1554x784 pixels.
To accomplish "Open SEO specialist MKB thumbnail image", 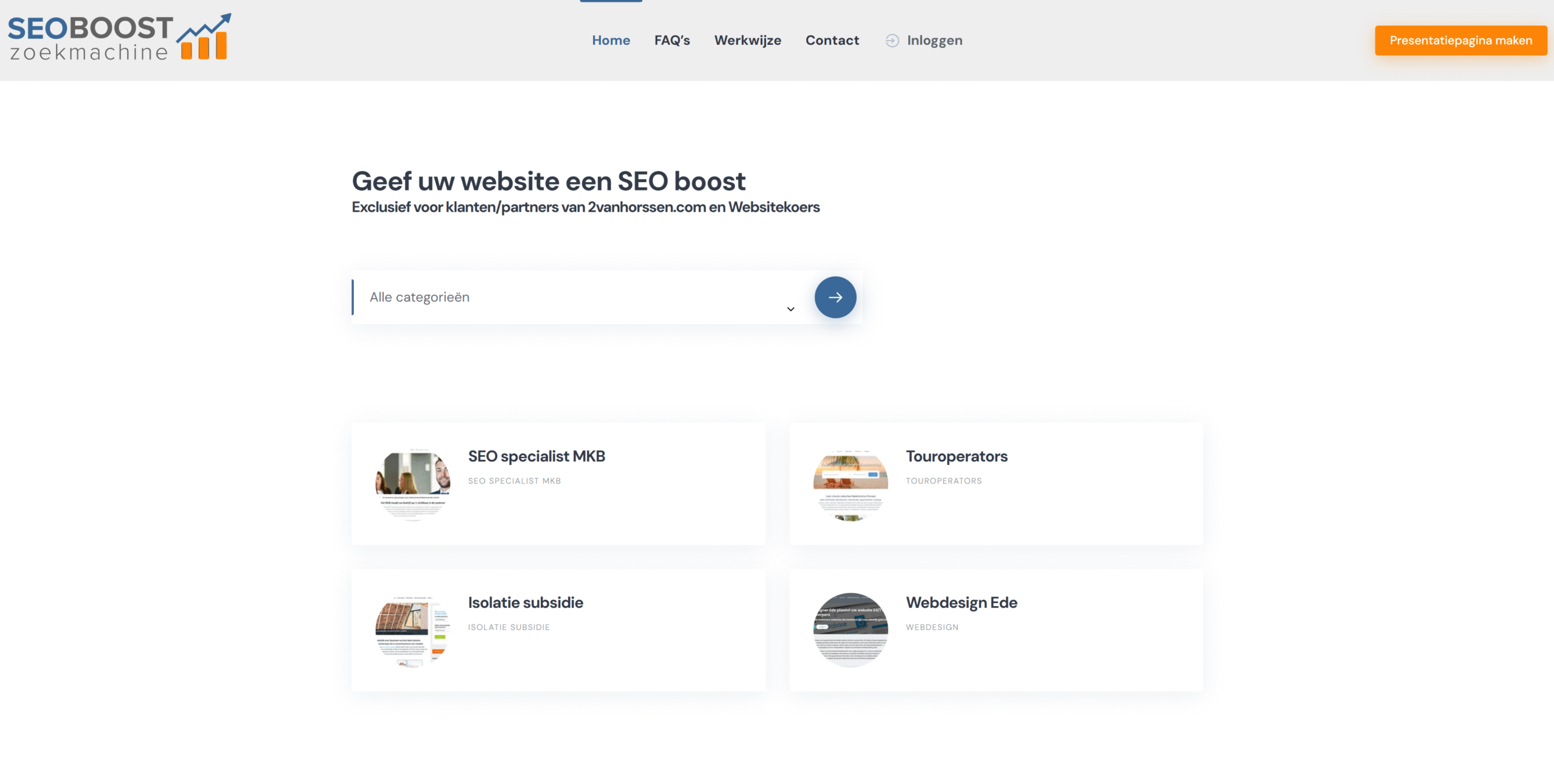I will click(413, 484).
